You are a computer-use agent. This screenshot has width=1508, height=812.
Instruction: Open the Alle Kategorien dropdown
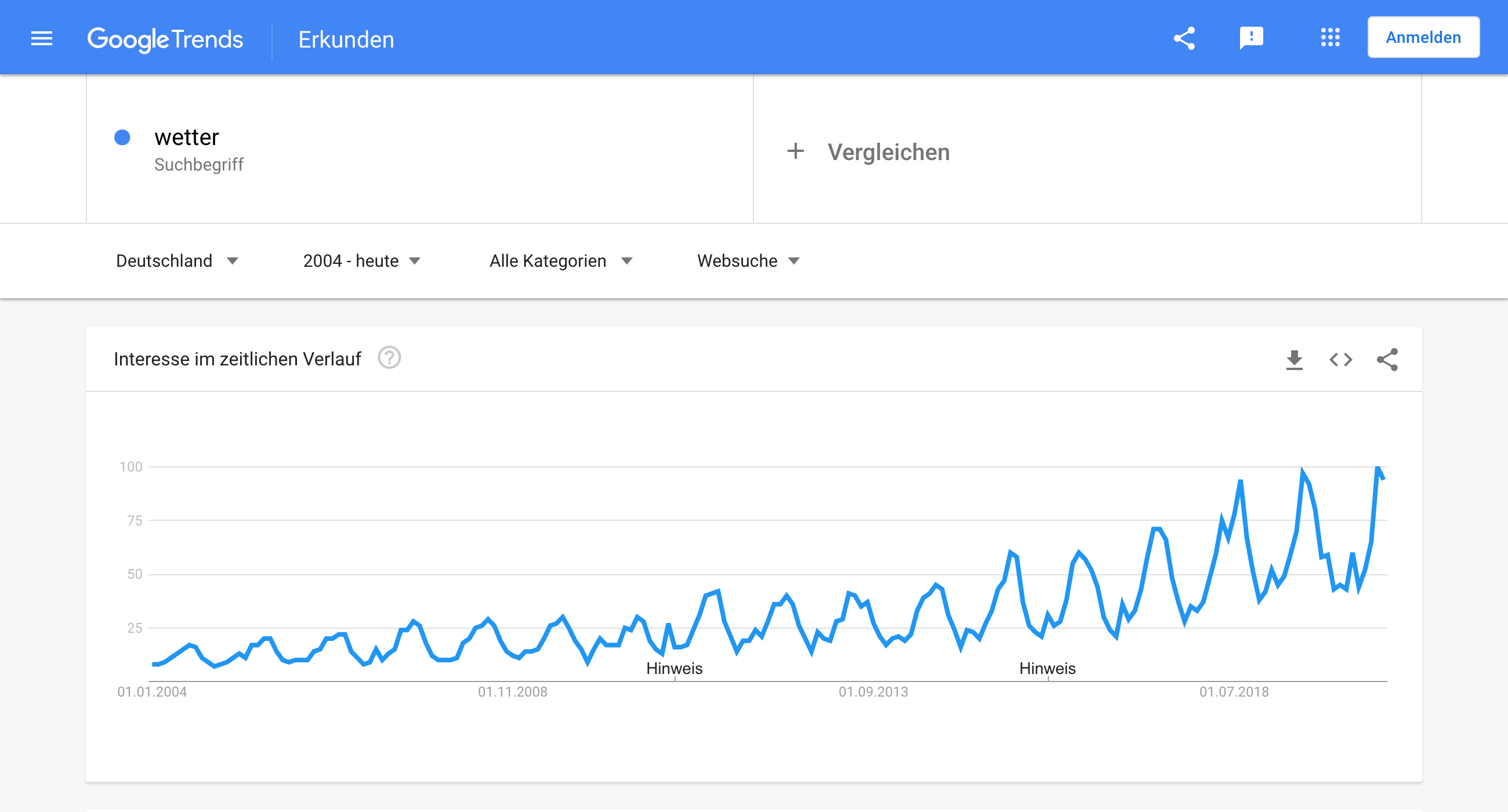tap(560, 261)
